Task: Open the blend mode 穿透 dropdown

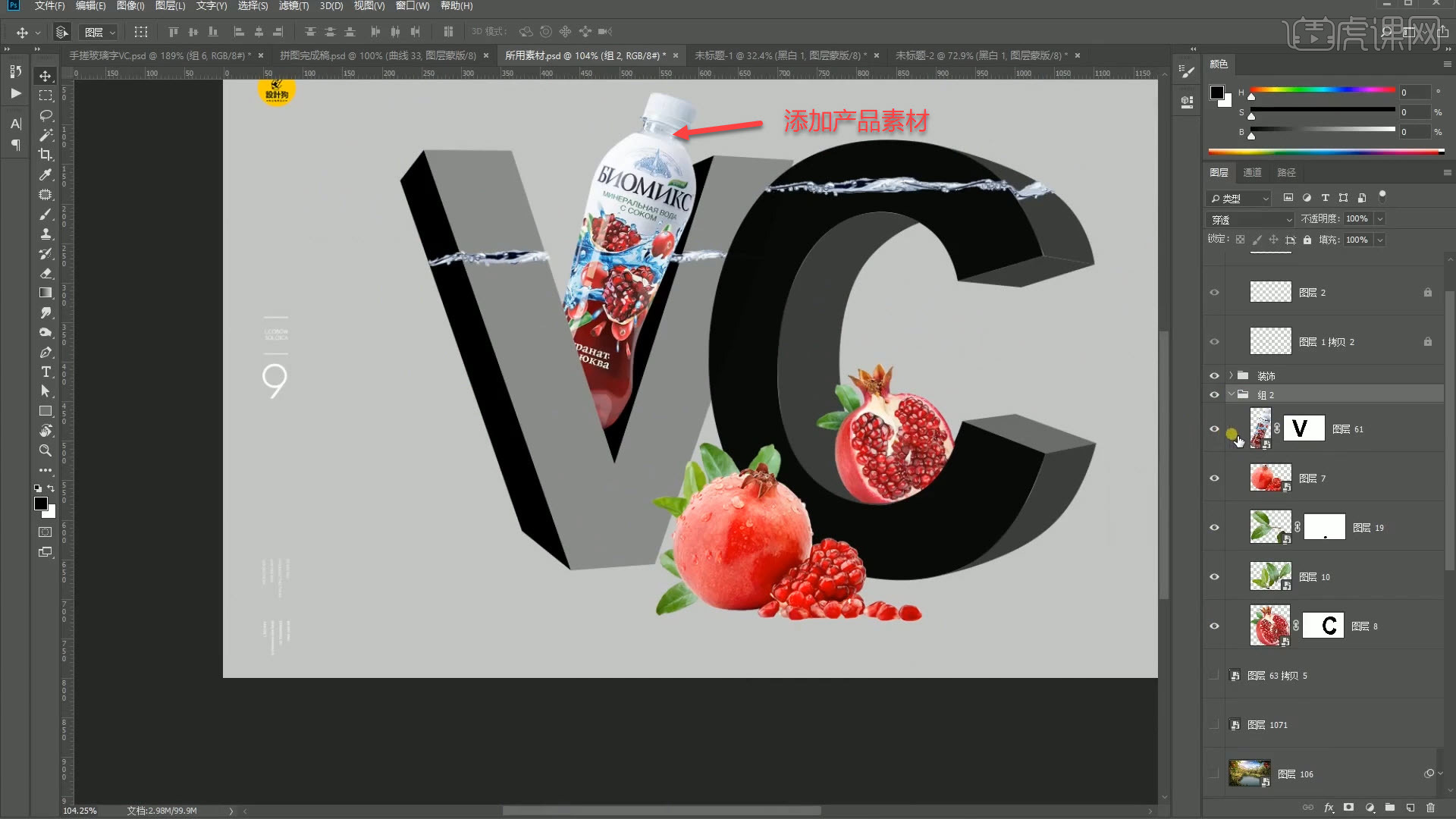Action: coord(1250,219)
